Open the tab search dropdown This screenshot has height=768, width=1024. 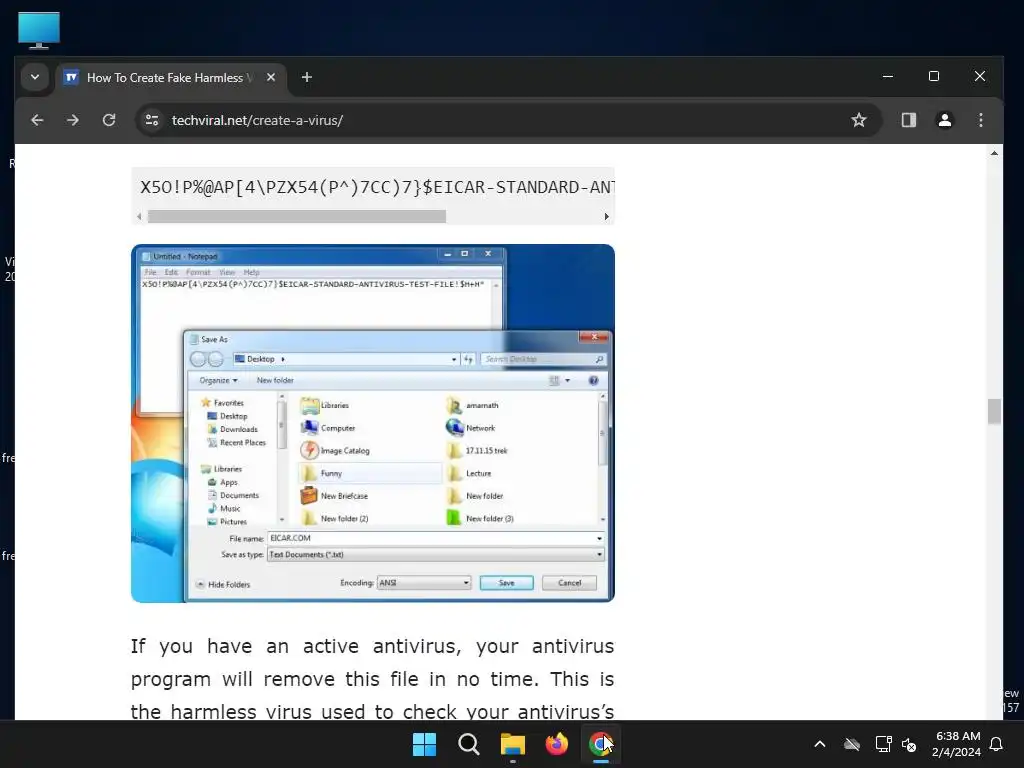point(35,77)
